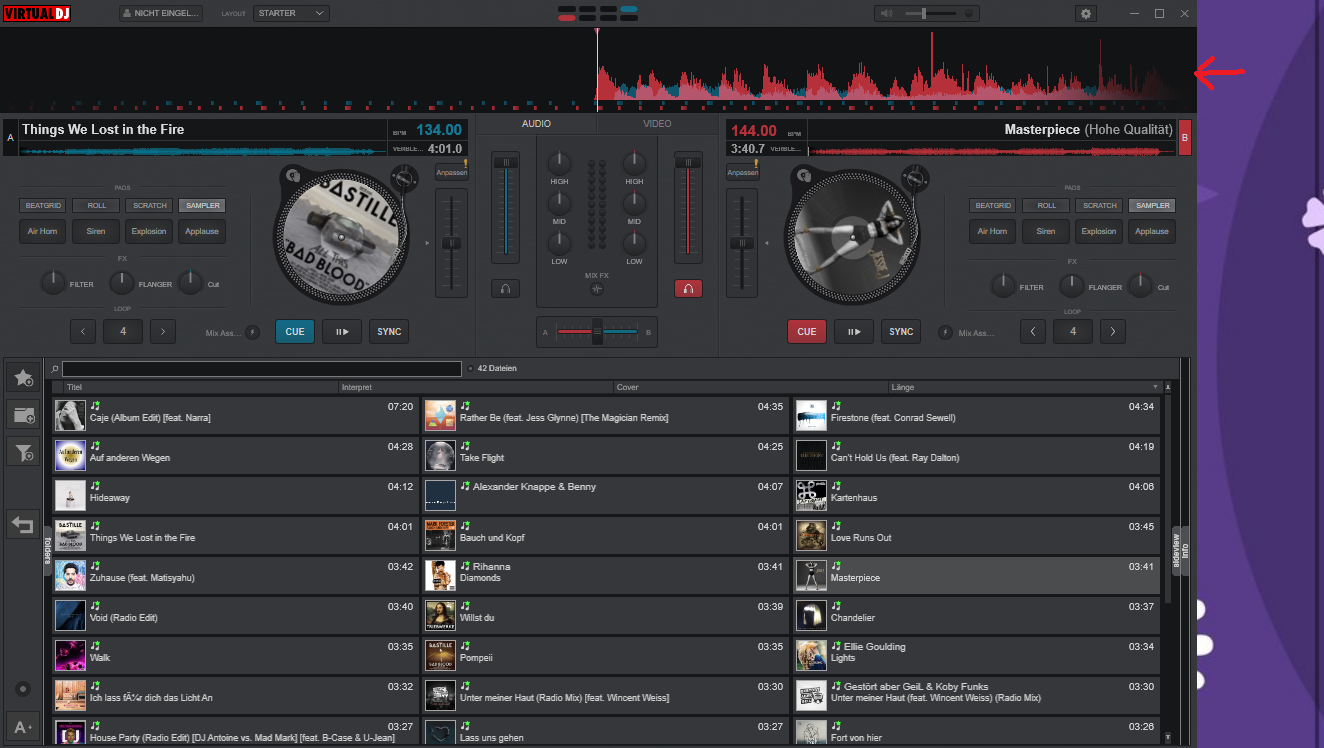The width and height of the screenshot is (1324, 748).
Task: Click deck B Mix Assist lightning icon
Action: point(945,332)
